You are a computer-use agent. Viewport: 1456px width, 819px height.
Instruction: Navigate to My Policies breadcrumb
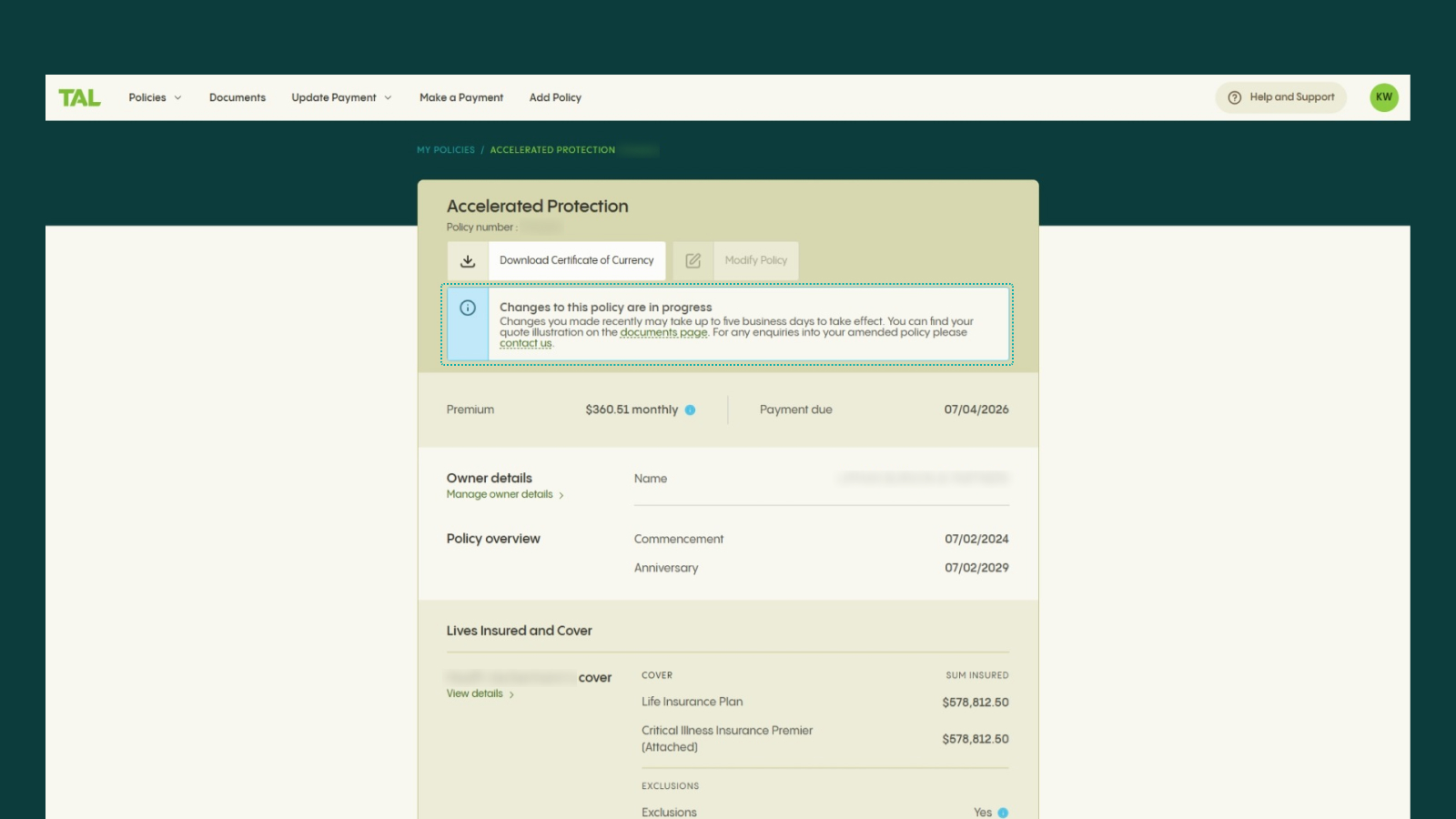(x=446, y=150)
